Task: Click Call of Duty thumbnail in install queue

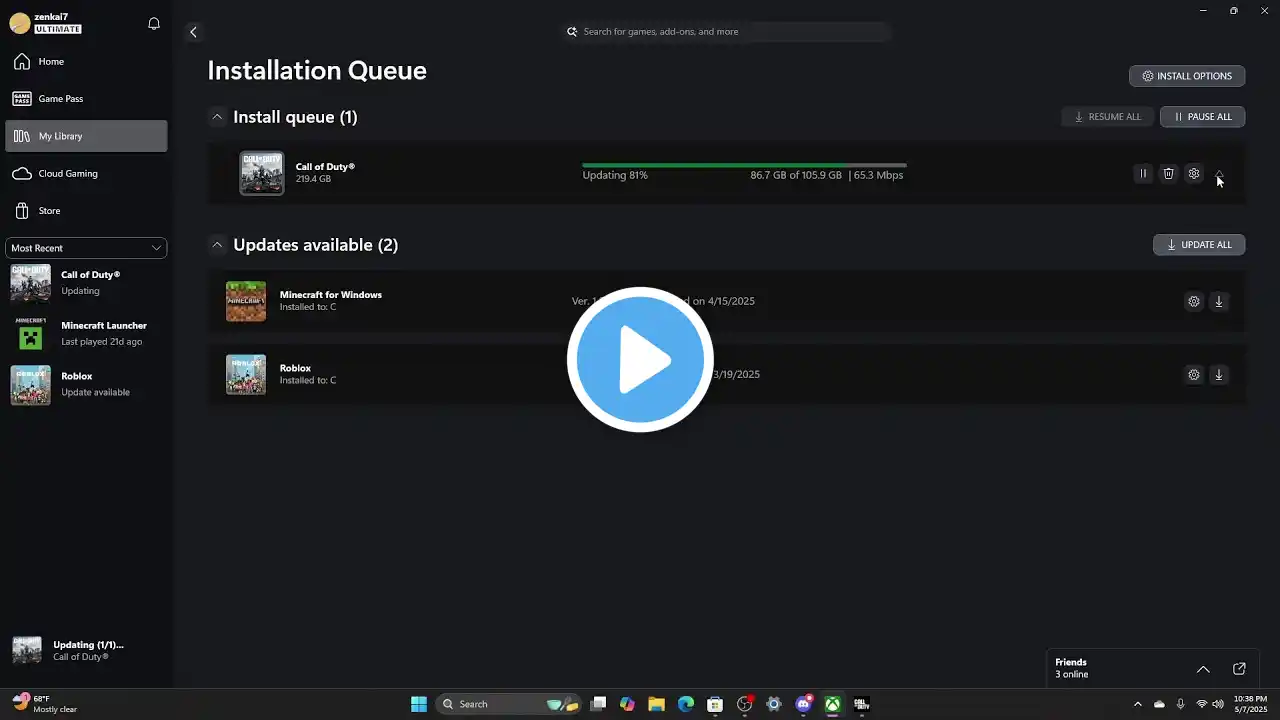Action: click(x=262, y=174)
